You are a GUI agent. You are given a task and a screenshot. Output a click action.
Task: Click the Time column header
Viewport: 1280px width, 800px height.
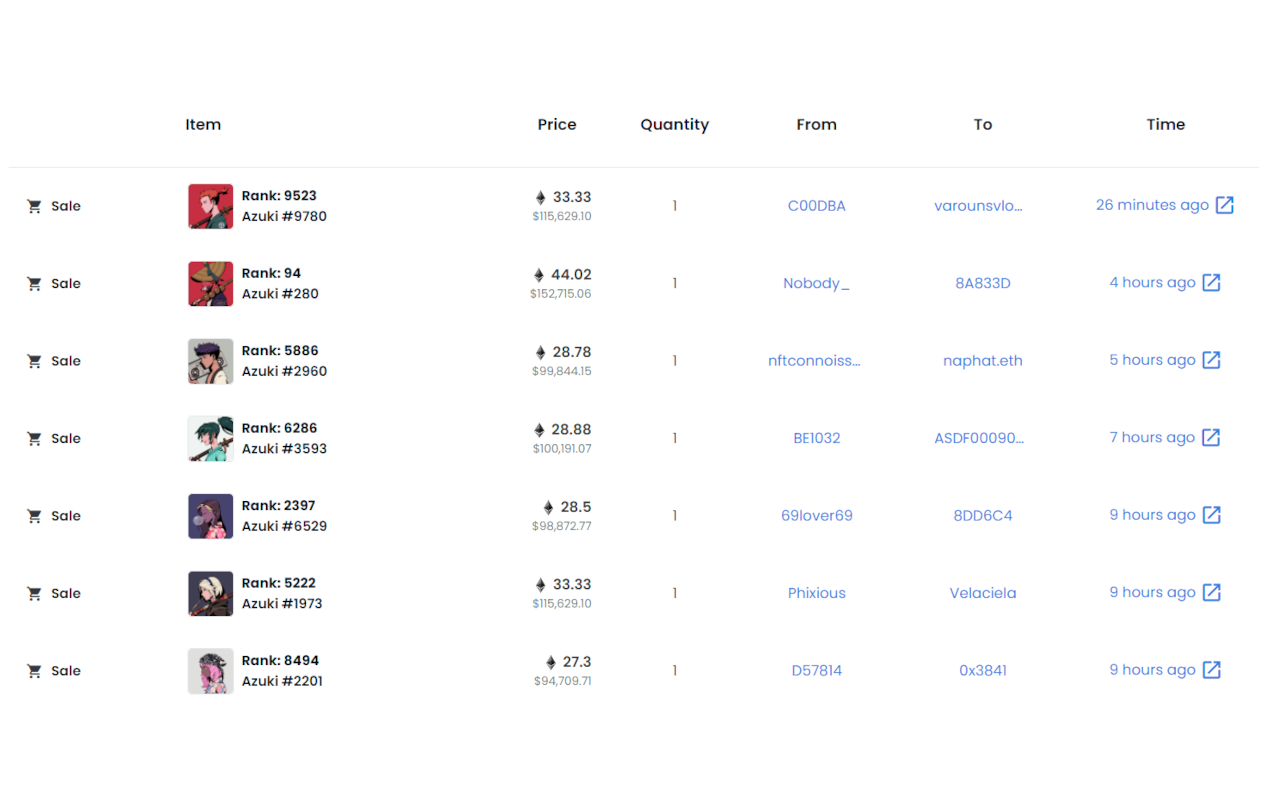[1166, 125]
